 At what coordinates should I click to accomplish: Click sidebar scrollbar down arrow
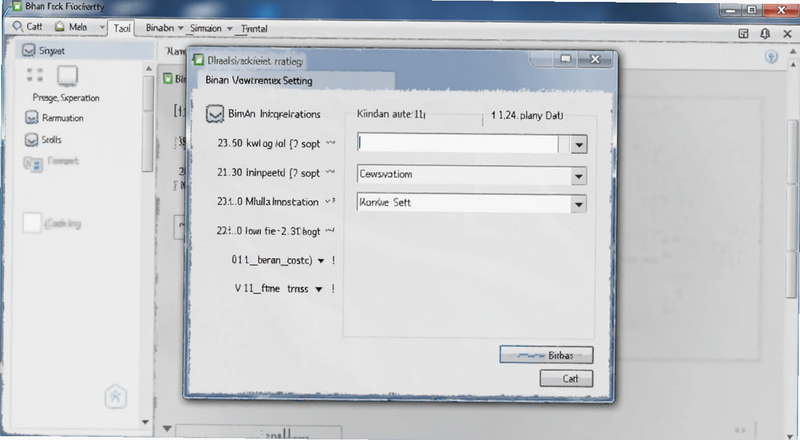[145, 422]
